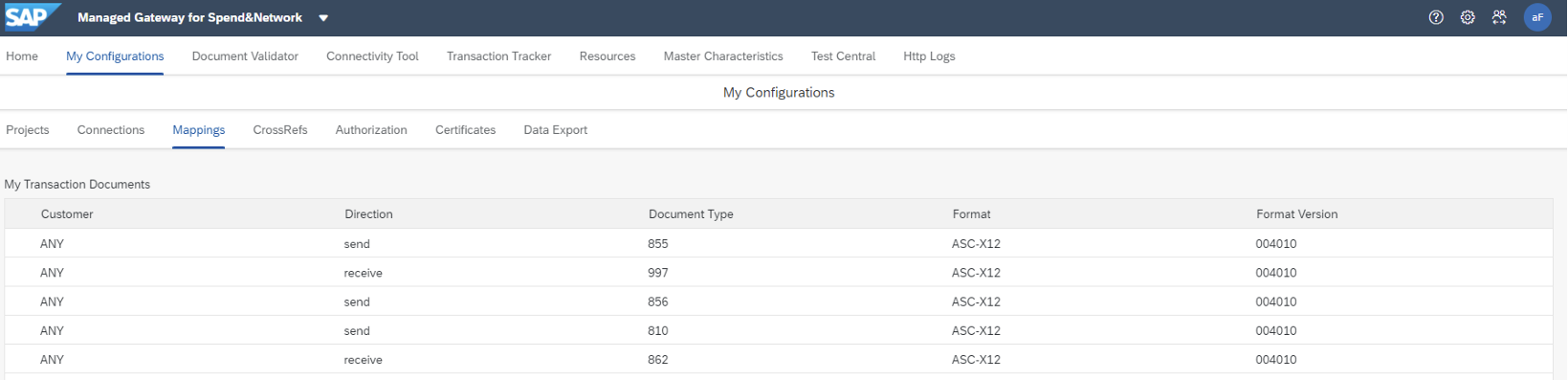Viewport: 1568px width, 380px height.
Task: Open the Certificates sub-tab
Action: 465,130
